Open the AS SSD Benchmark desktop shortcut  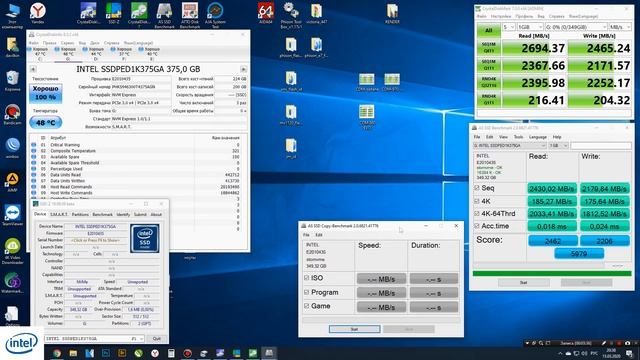pyautogui.click(x=164, y=15)
